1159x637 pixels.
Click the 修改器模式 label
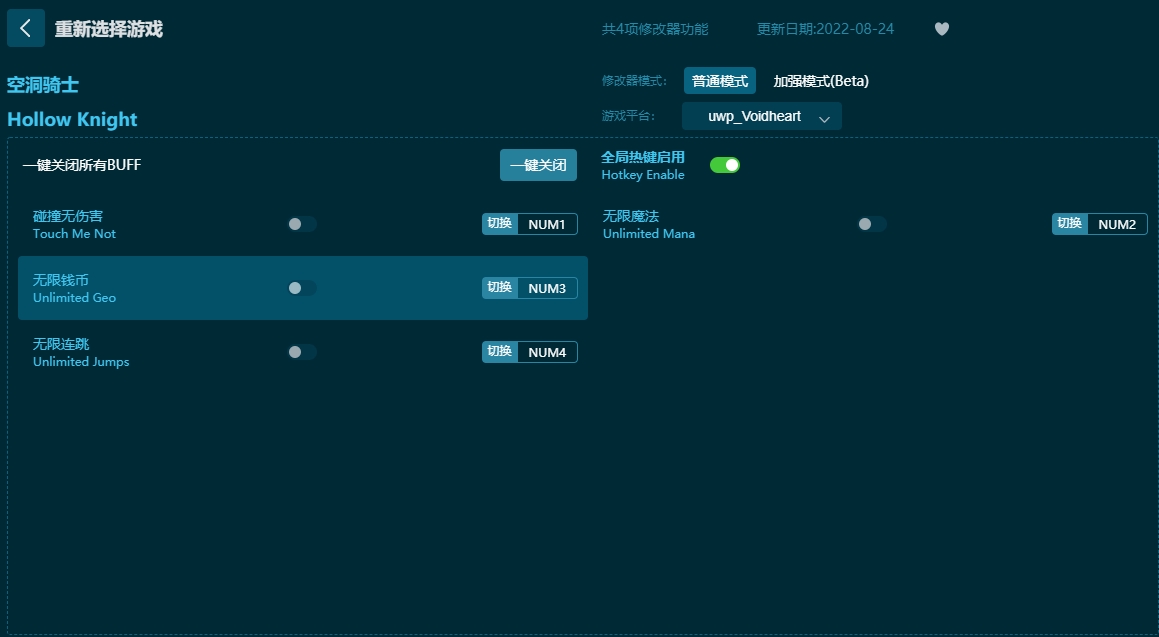633,81
